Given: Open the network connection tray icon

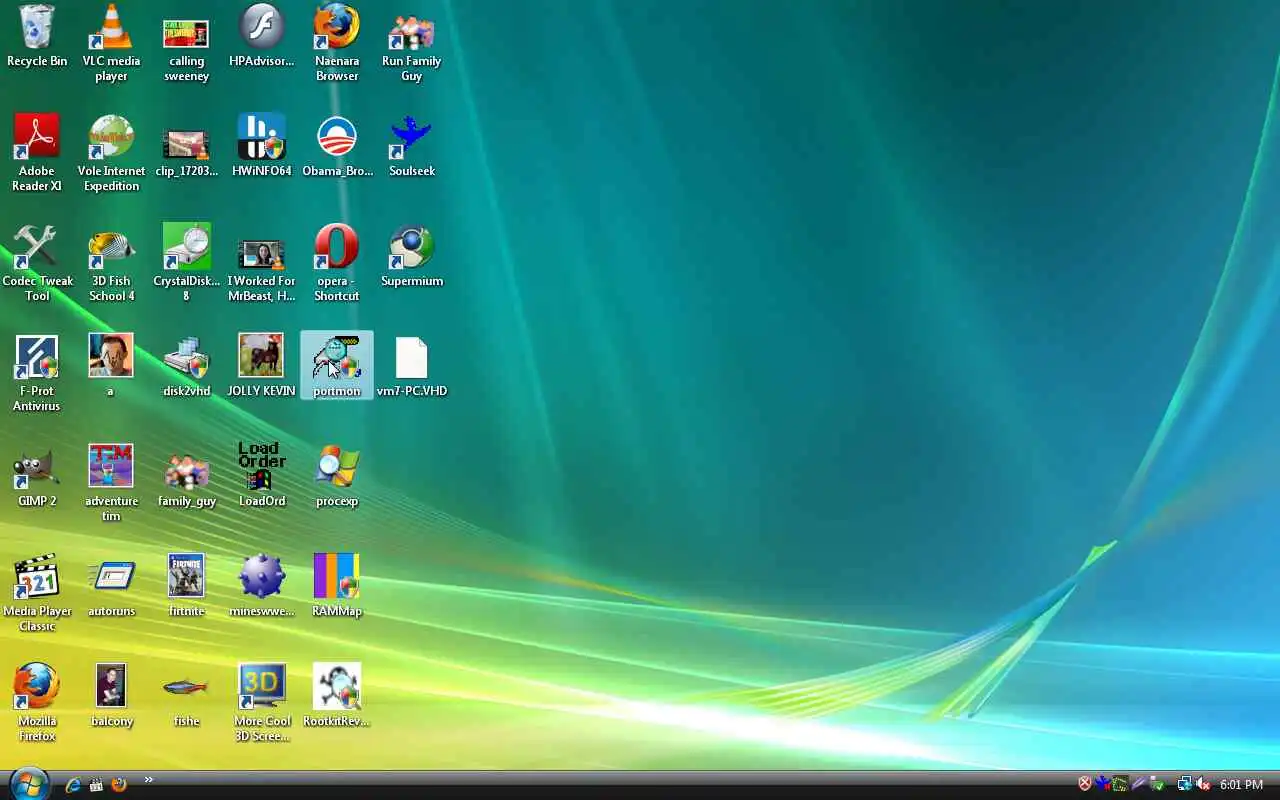Looking at the screenshot, I should click(1184, 785).
